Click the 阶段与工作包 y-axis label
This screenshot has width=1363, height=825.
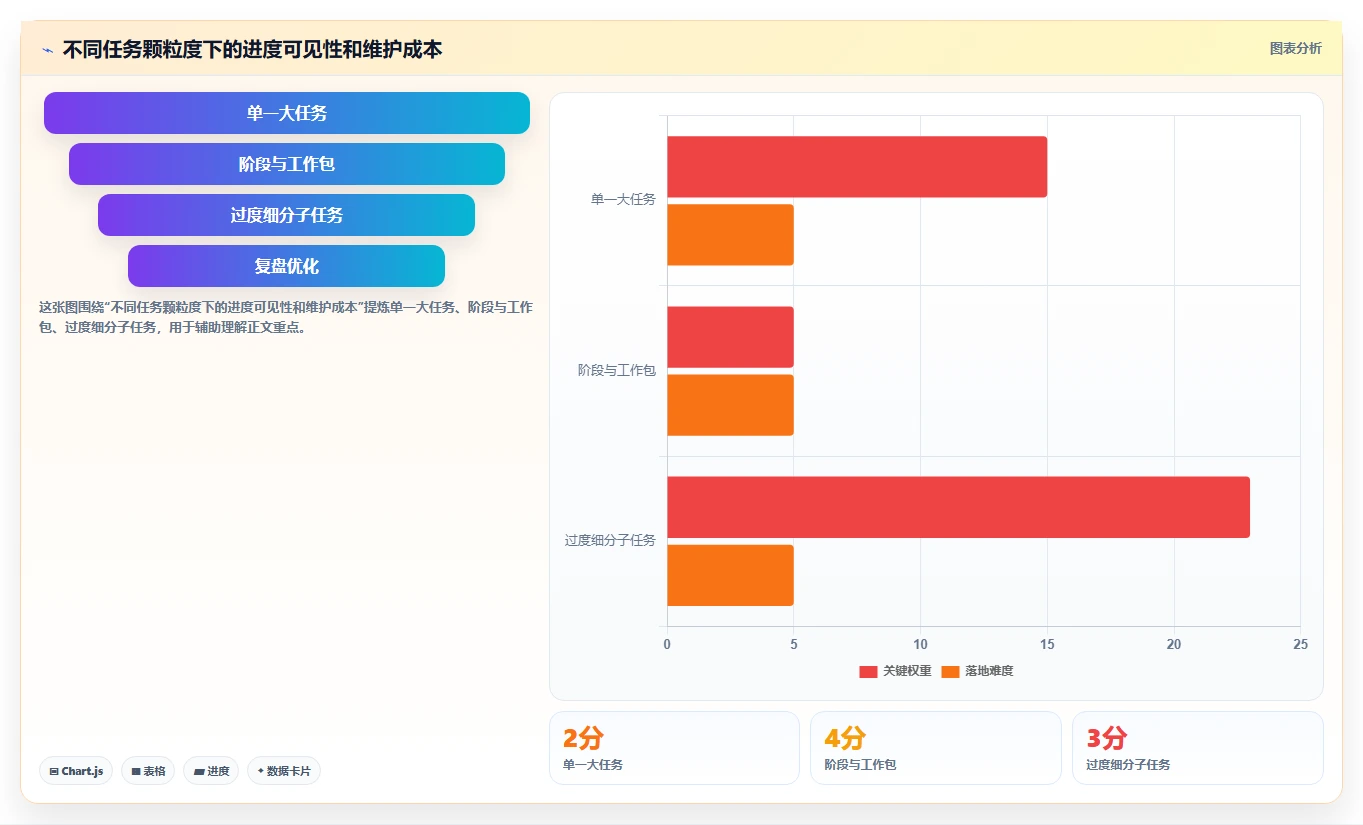617,370
